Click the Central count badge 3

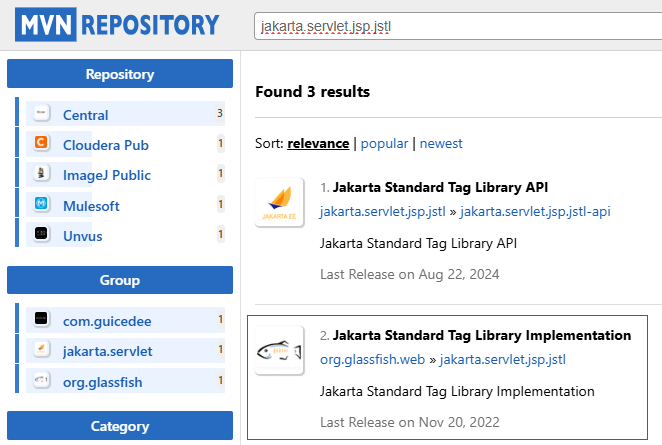tap(220, 113)
